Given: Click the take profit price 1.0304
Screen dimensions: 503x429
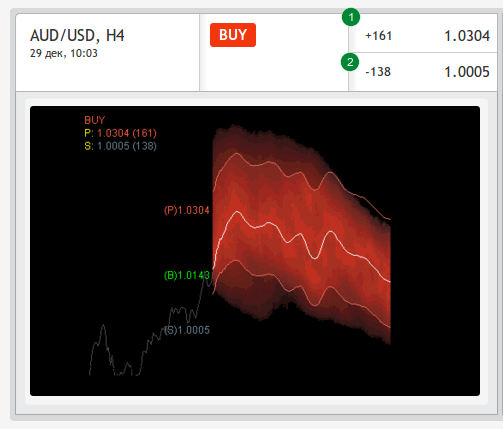Looking at the screenshot, I should 467,36.
